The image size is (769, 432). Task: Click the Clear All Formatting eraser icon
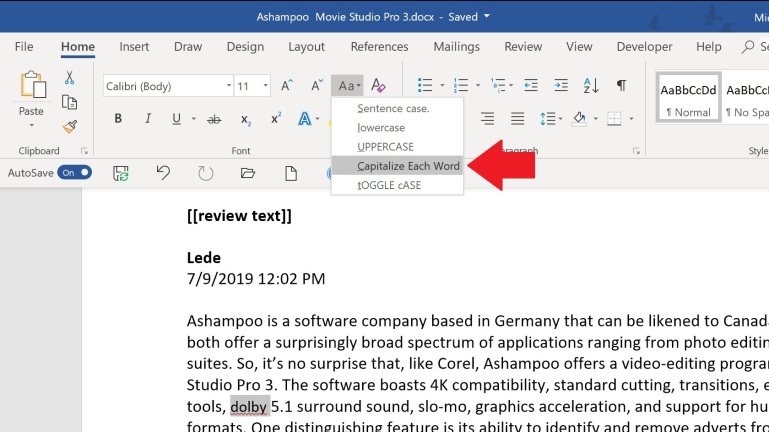click(378, 86)
